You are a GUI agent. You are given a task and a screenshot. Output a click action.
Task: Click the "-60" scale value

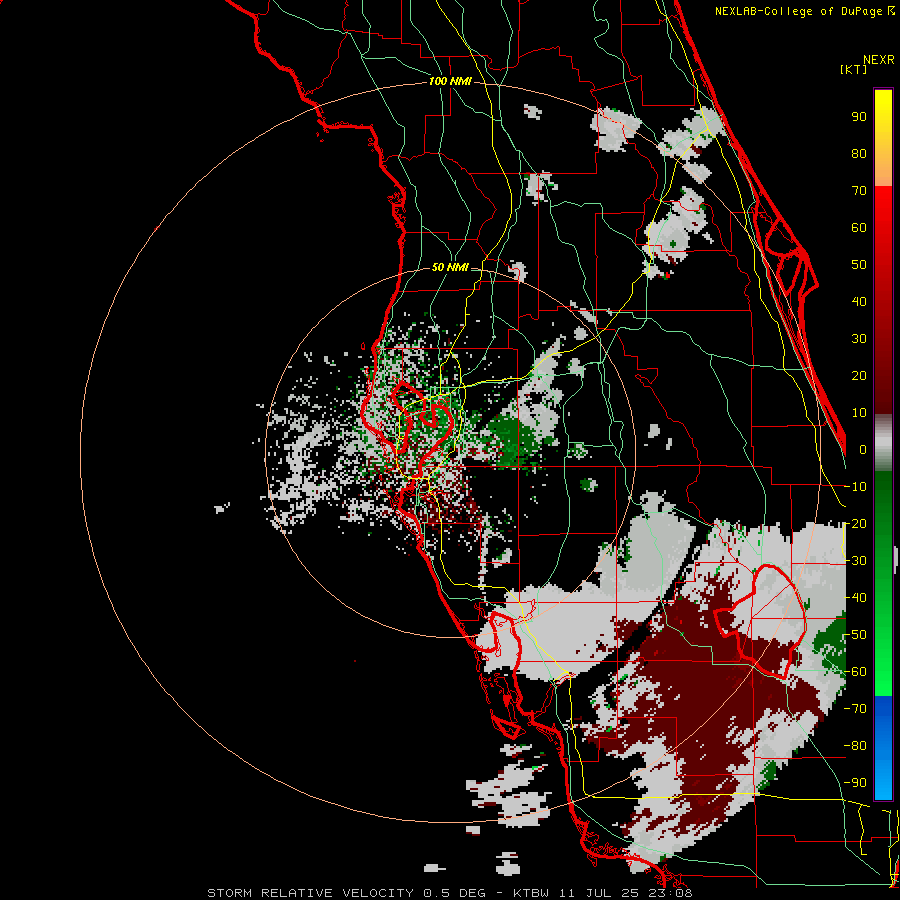[855, 672]
